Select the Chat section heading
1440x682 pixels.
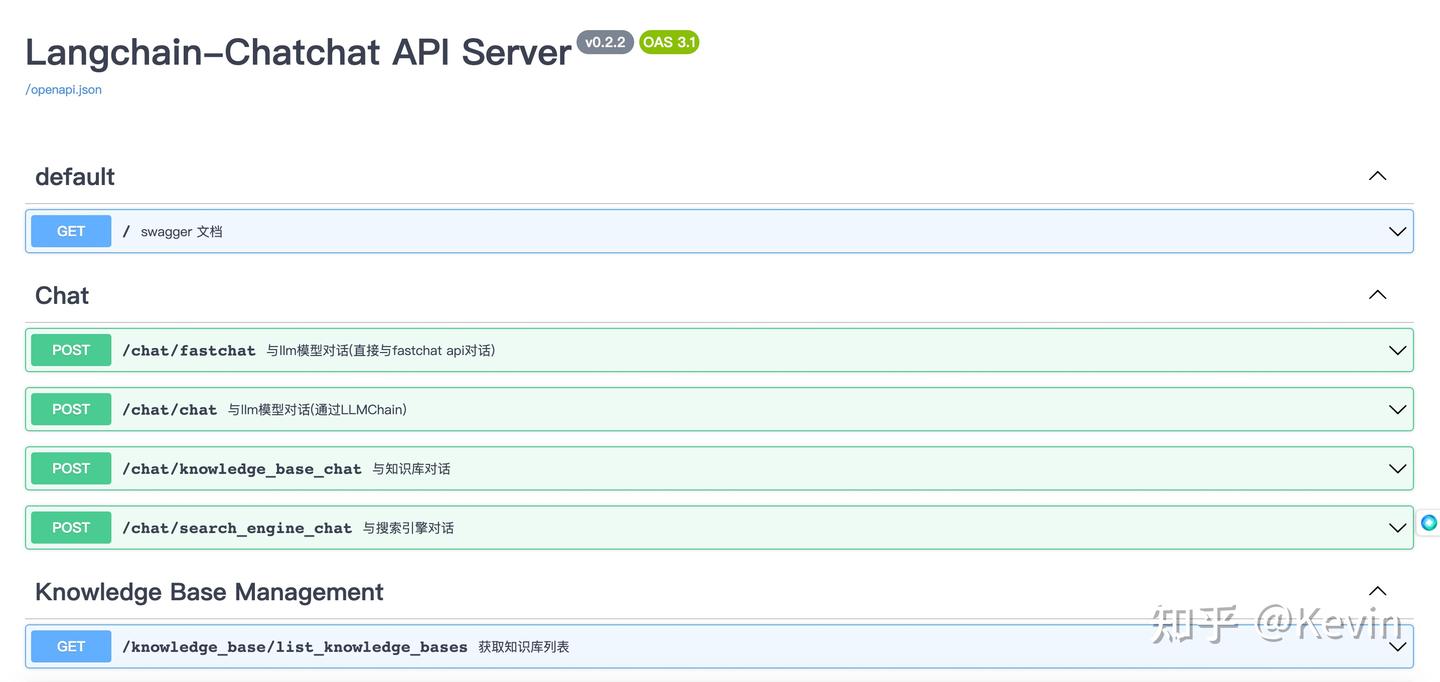(62, 295)
